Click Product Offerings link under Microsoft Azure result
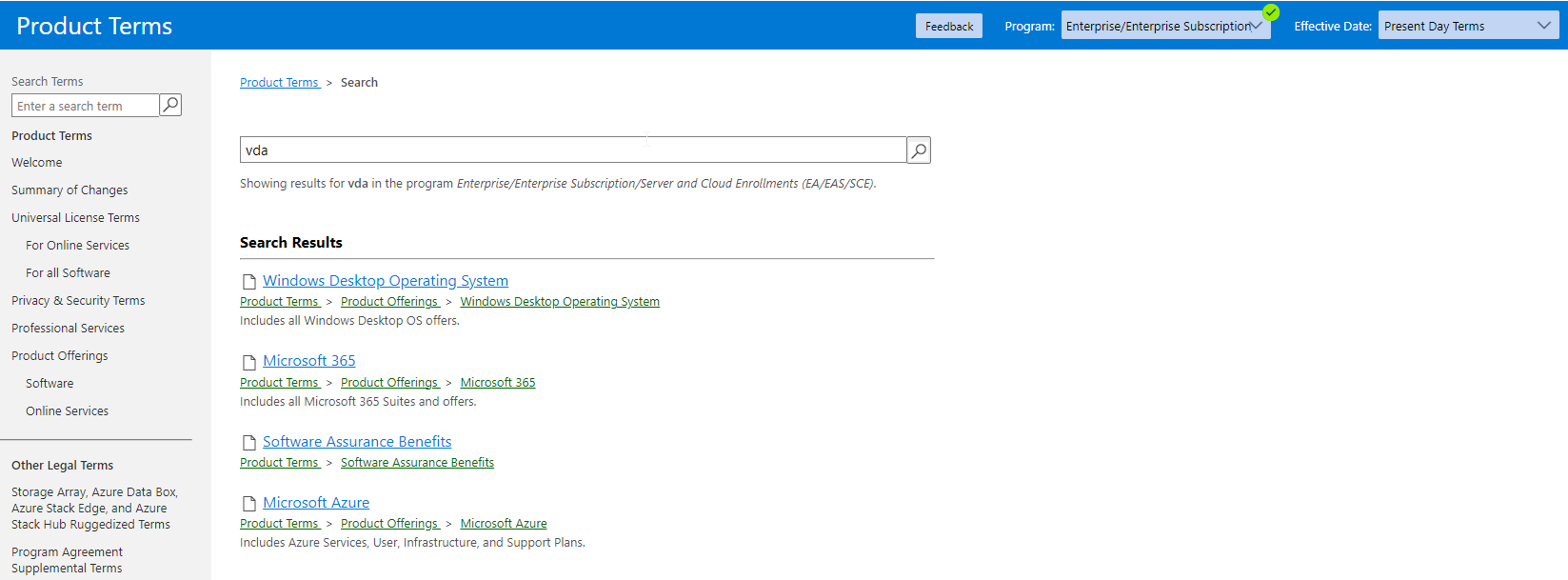 click(x=389, y=524)
